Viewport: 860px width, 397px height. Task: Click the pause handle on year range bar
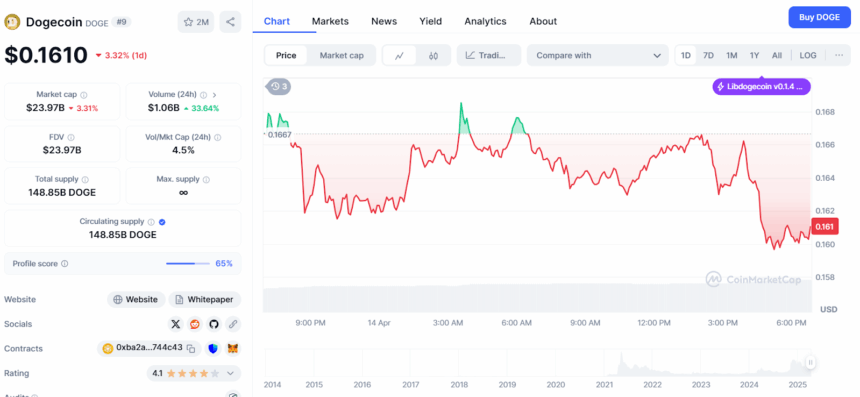810,362
